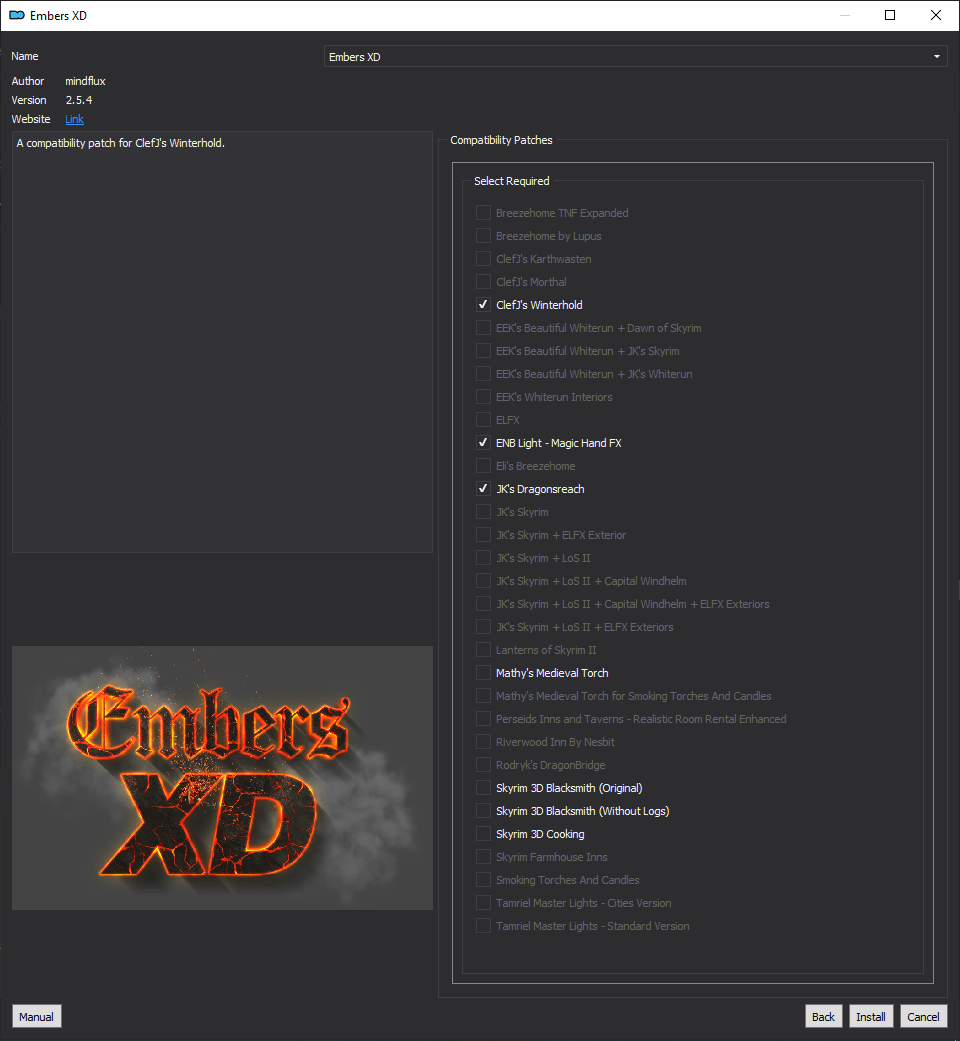Tick the Rodryk's DragonBridge checkbox
This screenshot has height=1041, width=960.
[483, 765]
